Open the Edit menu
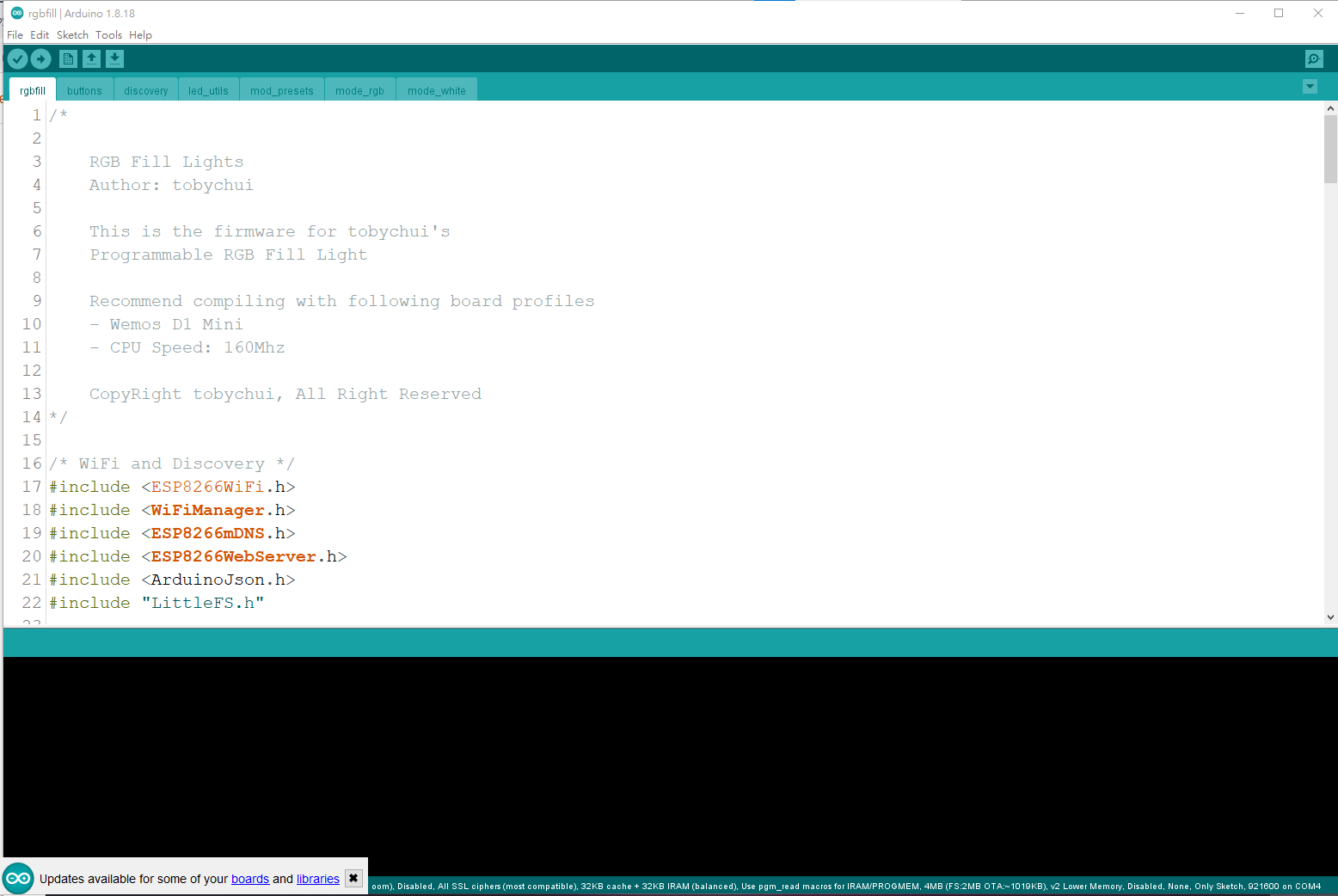The height and width of the screenshot is (896, 1338). pos(40,35)
